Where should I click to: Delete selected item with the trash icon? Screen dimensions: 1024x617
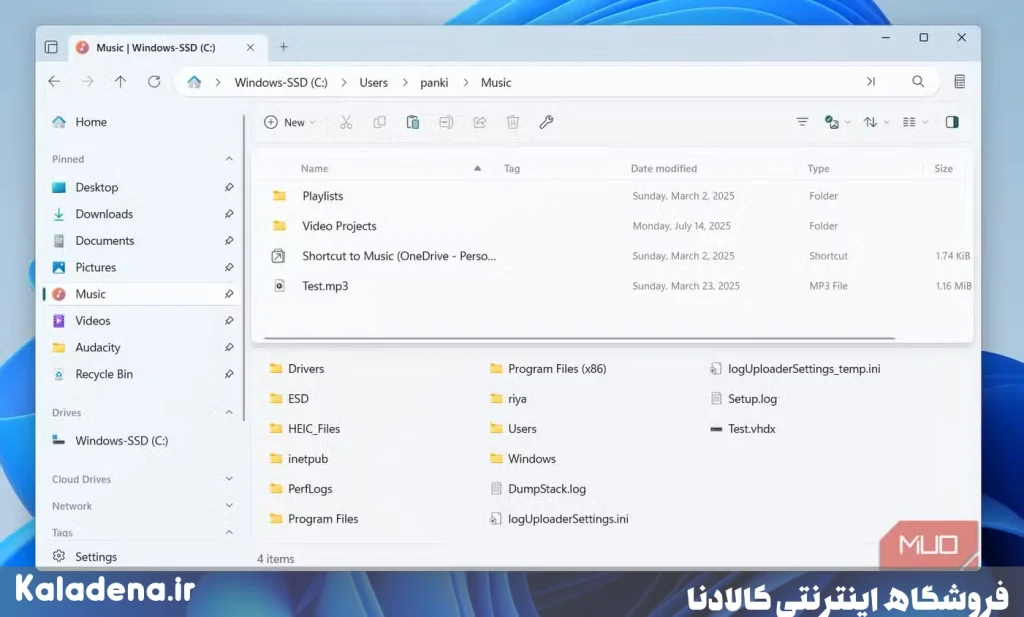(513, 122)
